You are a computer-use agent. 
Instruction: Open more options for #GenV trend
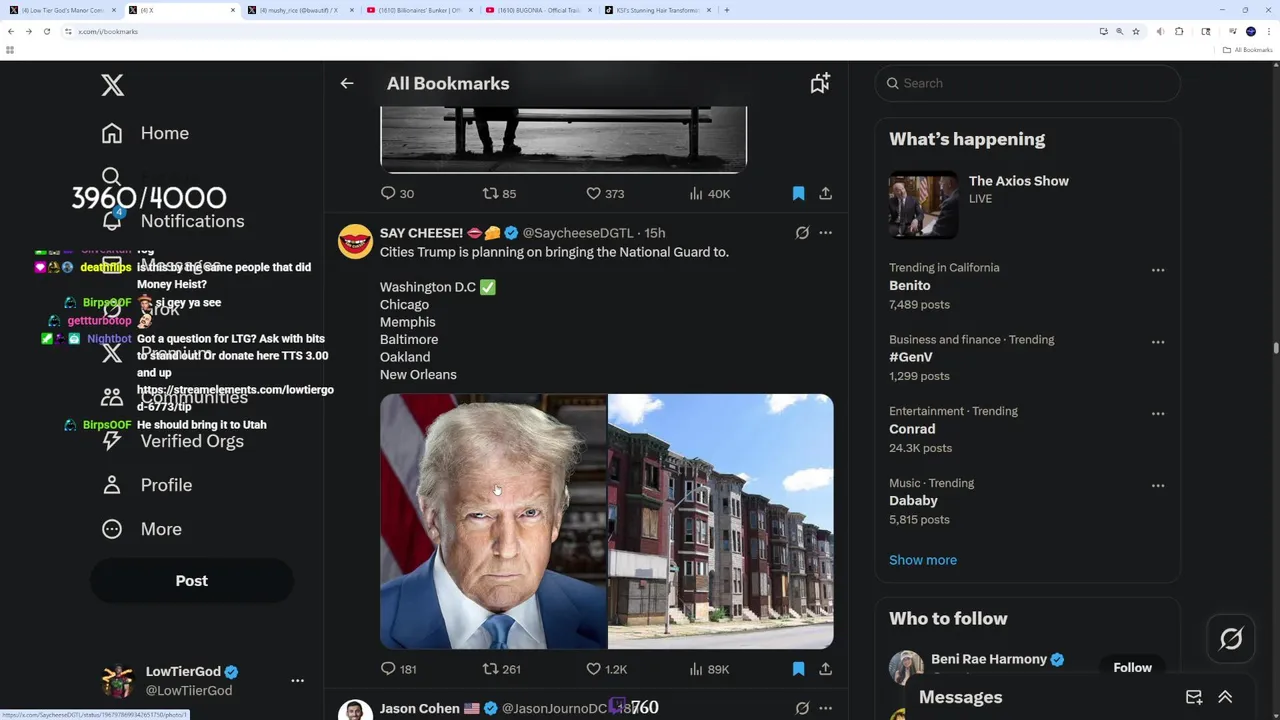[x=1158, y=342]
